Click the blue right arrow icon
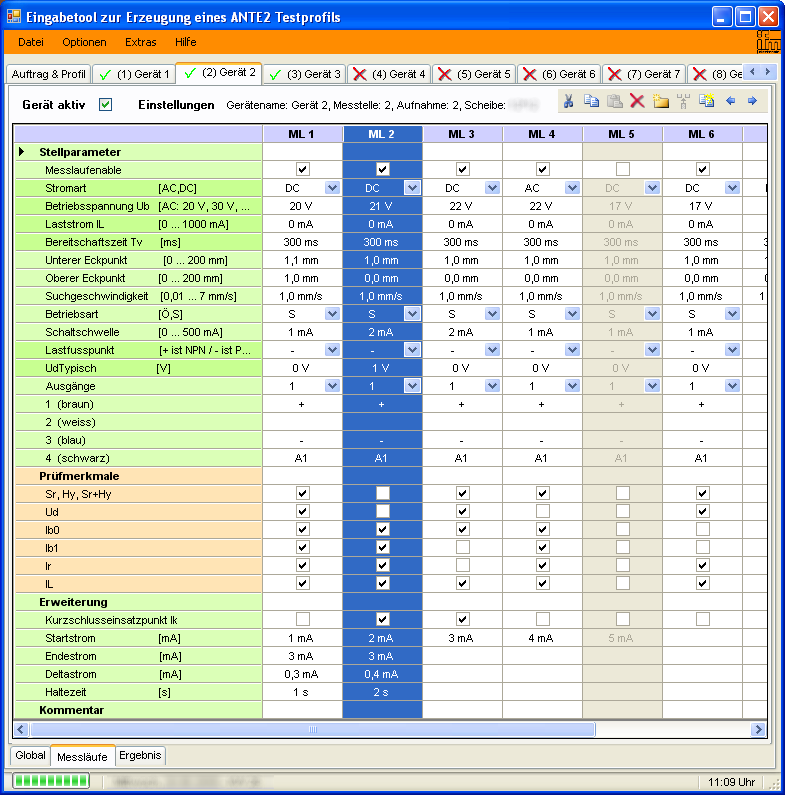 coord(752,101)
